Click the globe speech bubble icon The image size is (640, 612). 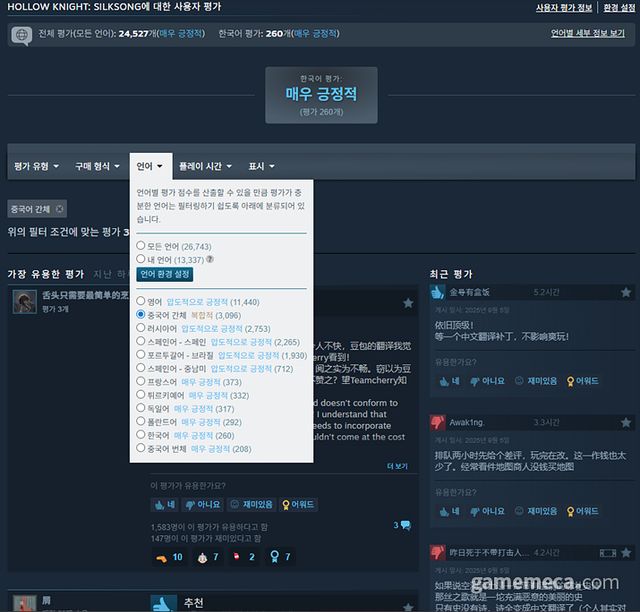click(x=22, y=35)
